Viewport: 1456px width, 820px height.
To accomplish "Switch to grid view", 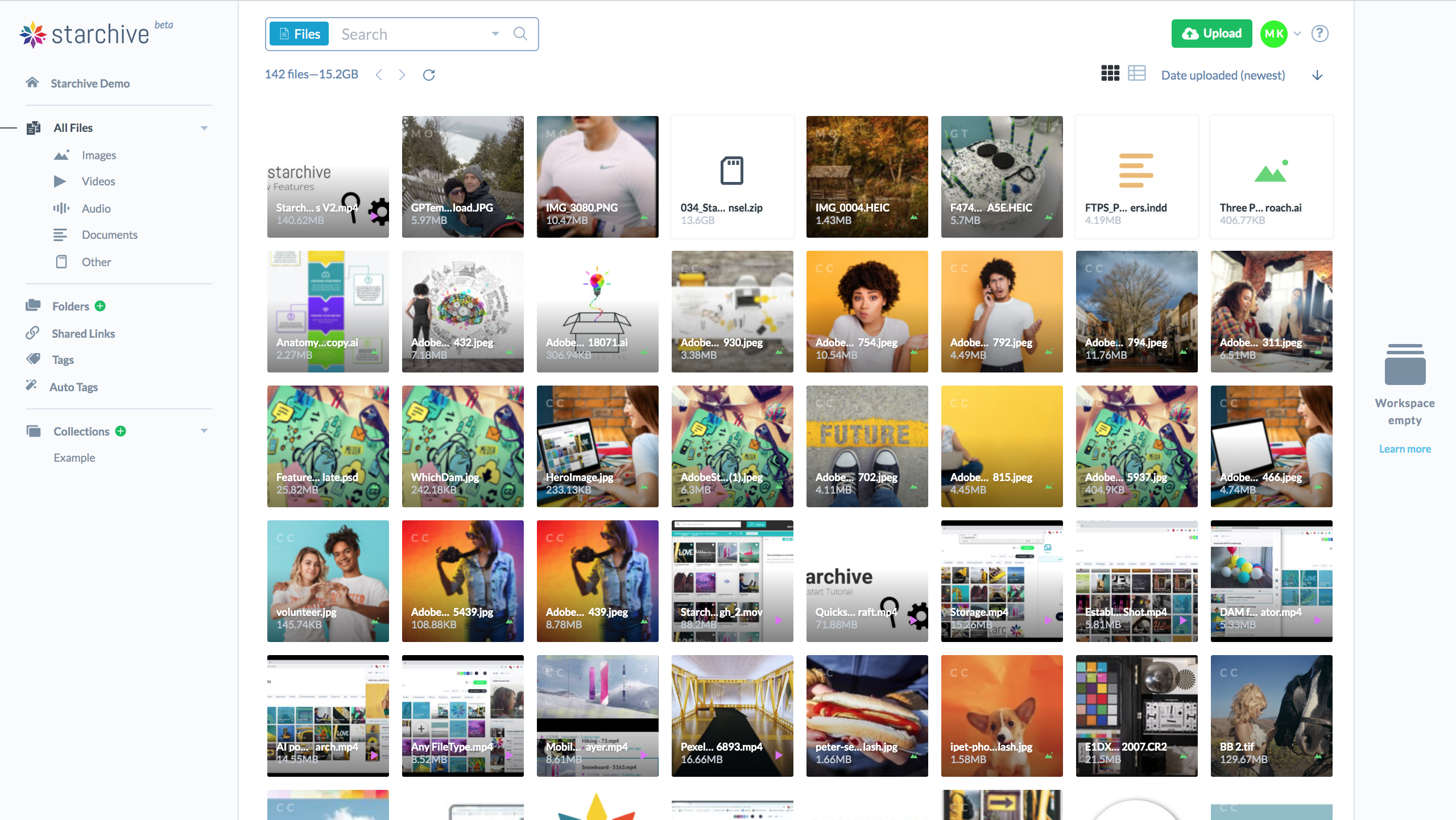I will 1110,73.
